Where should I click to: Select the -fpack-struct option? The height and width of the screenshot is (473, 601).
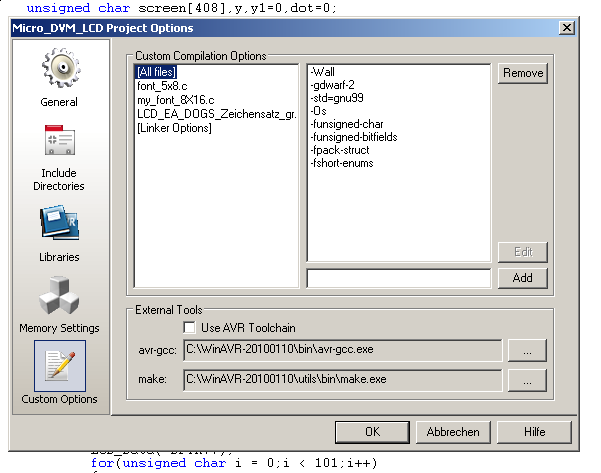pyautogui.click(x=340, y=150)
